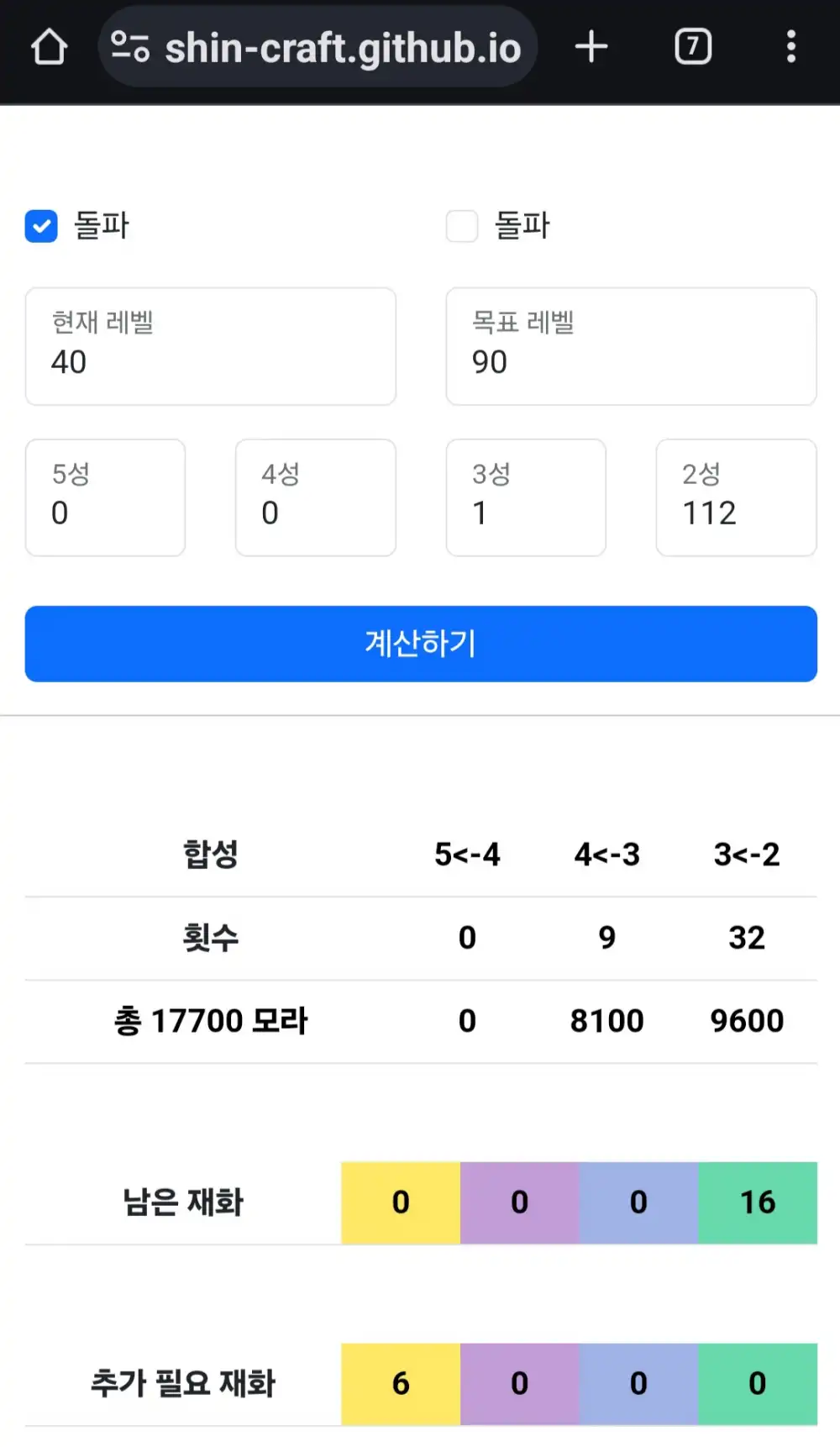Click the green 16 cell
This screenshot has width=840, height=1447.
coord(758,1202)
